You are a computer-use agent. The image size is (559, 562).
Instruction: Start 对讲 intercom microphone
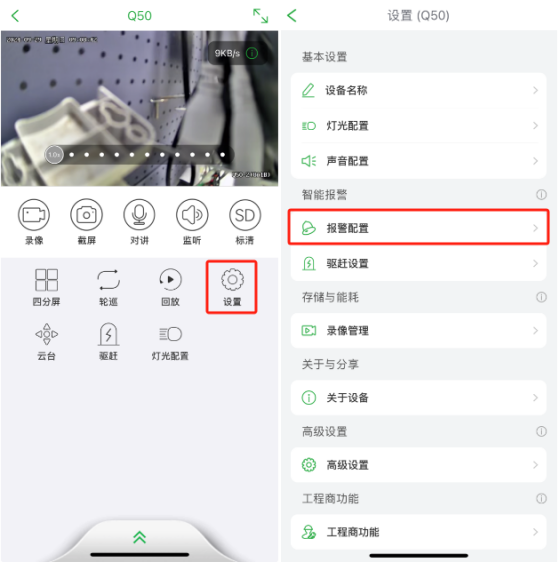point(139,215)
